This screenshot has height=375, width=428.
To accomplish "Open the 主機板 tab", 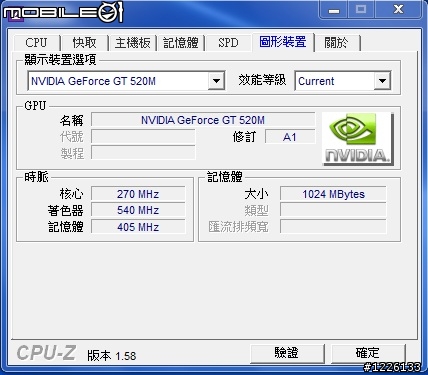I will pos(133,43).
